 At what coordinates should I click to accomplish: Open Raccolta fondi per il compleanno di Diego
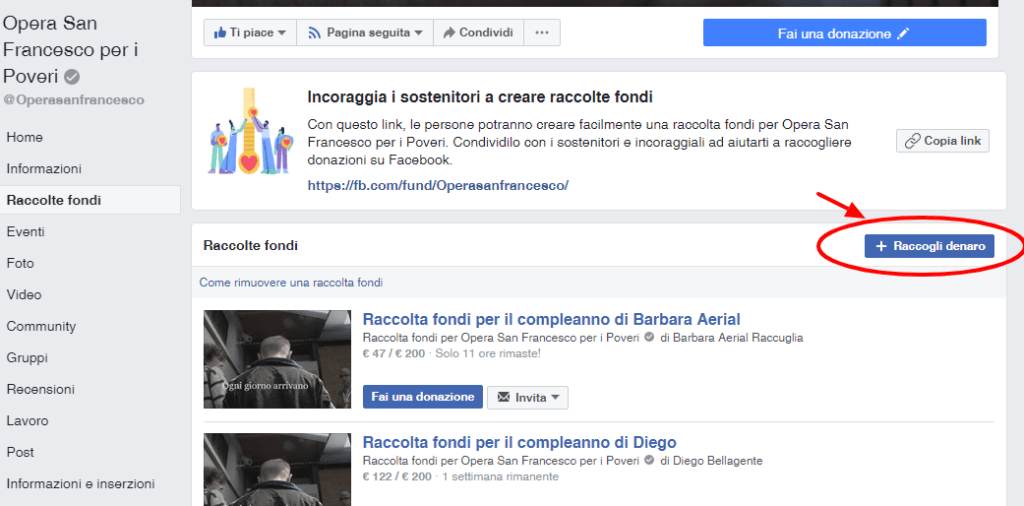point(519,442)
